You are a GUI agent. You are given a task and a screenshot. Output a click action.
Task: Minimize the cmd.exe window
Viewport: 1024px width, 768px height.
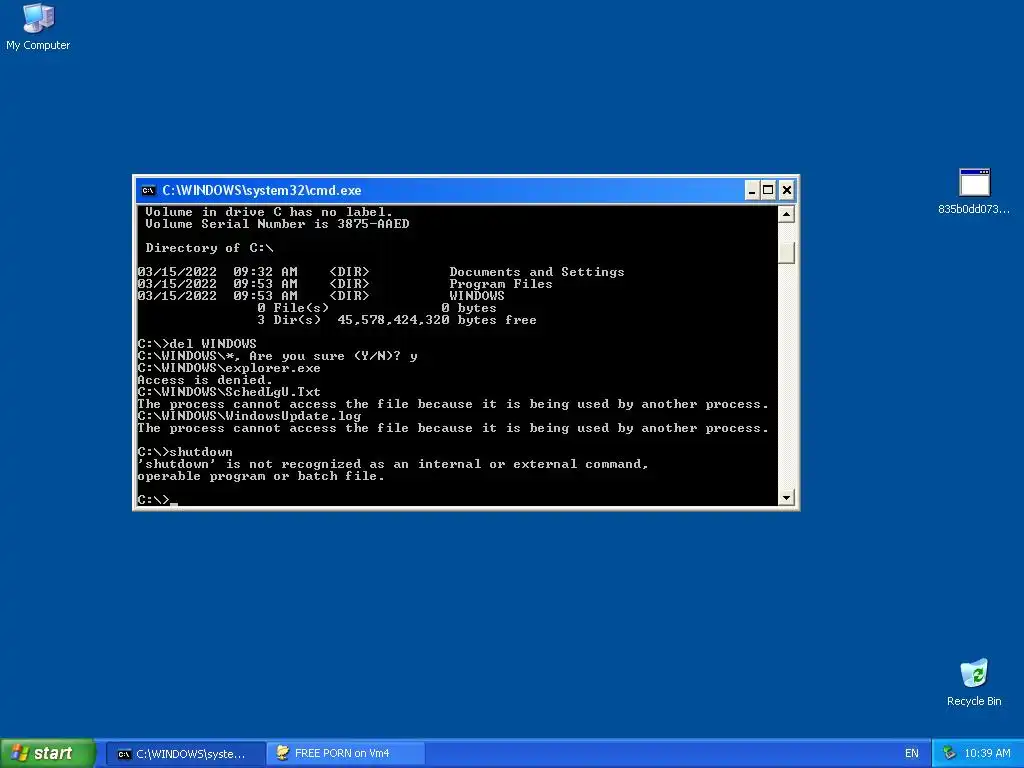click(x=752, y=191)
